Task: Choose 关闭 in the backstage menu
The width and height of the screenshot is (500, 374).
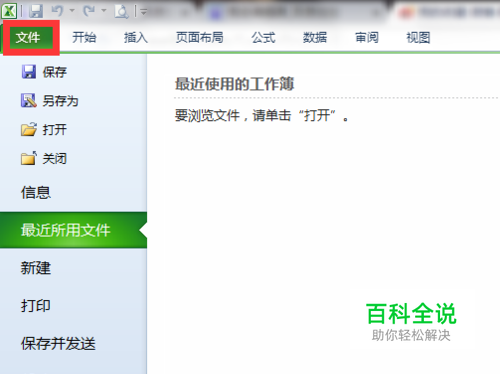Action: tap(55, 159)
